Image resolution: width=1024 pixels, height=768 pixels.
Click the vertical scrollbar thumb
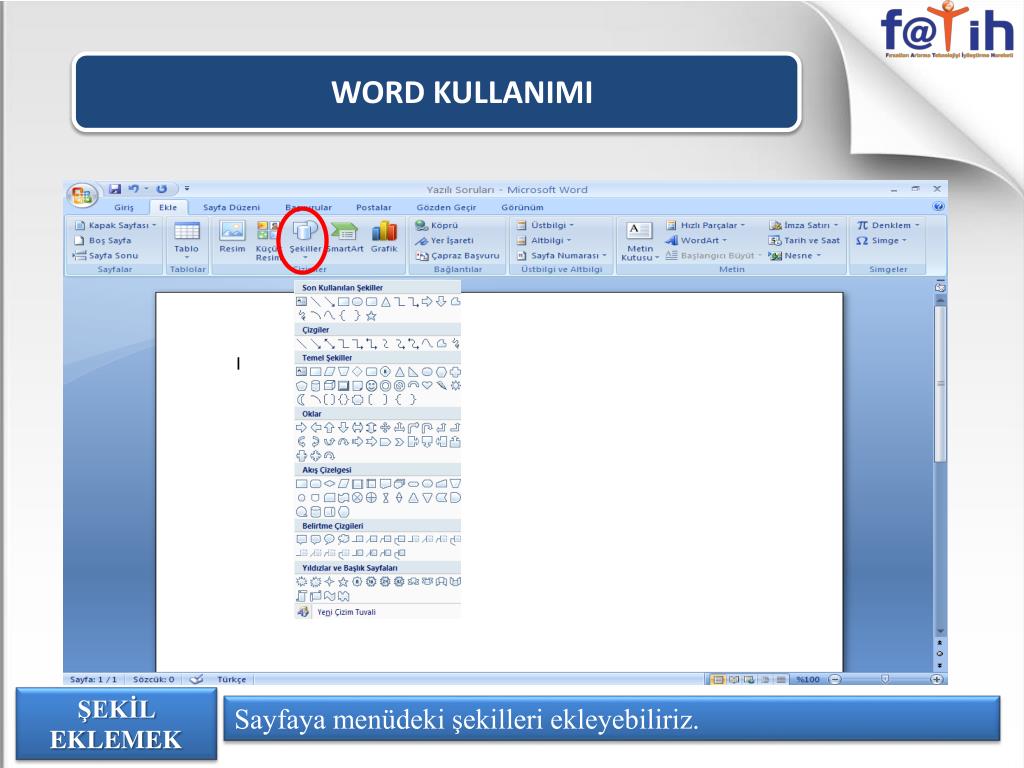(x=940, y=384)
